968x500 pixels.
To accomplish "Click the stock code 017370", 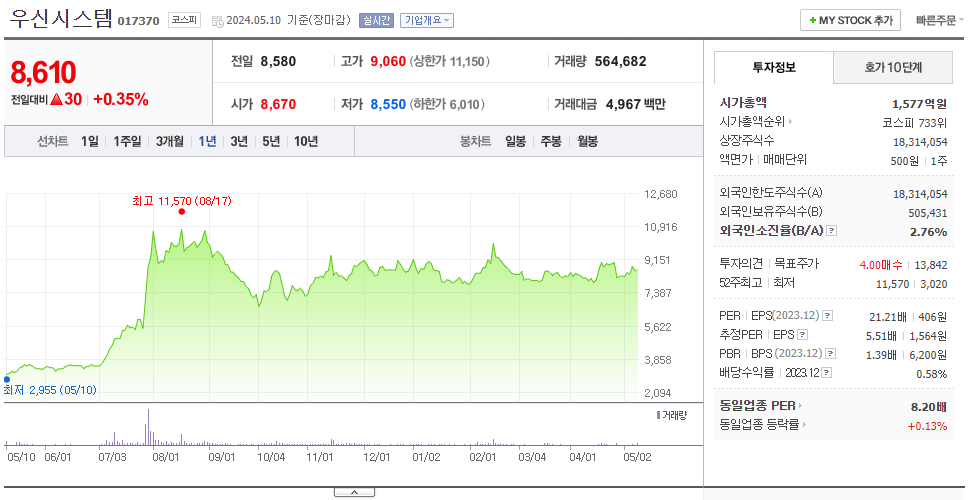I will click(x=139, y=21).
